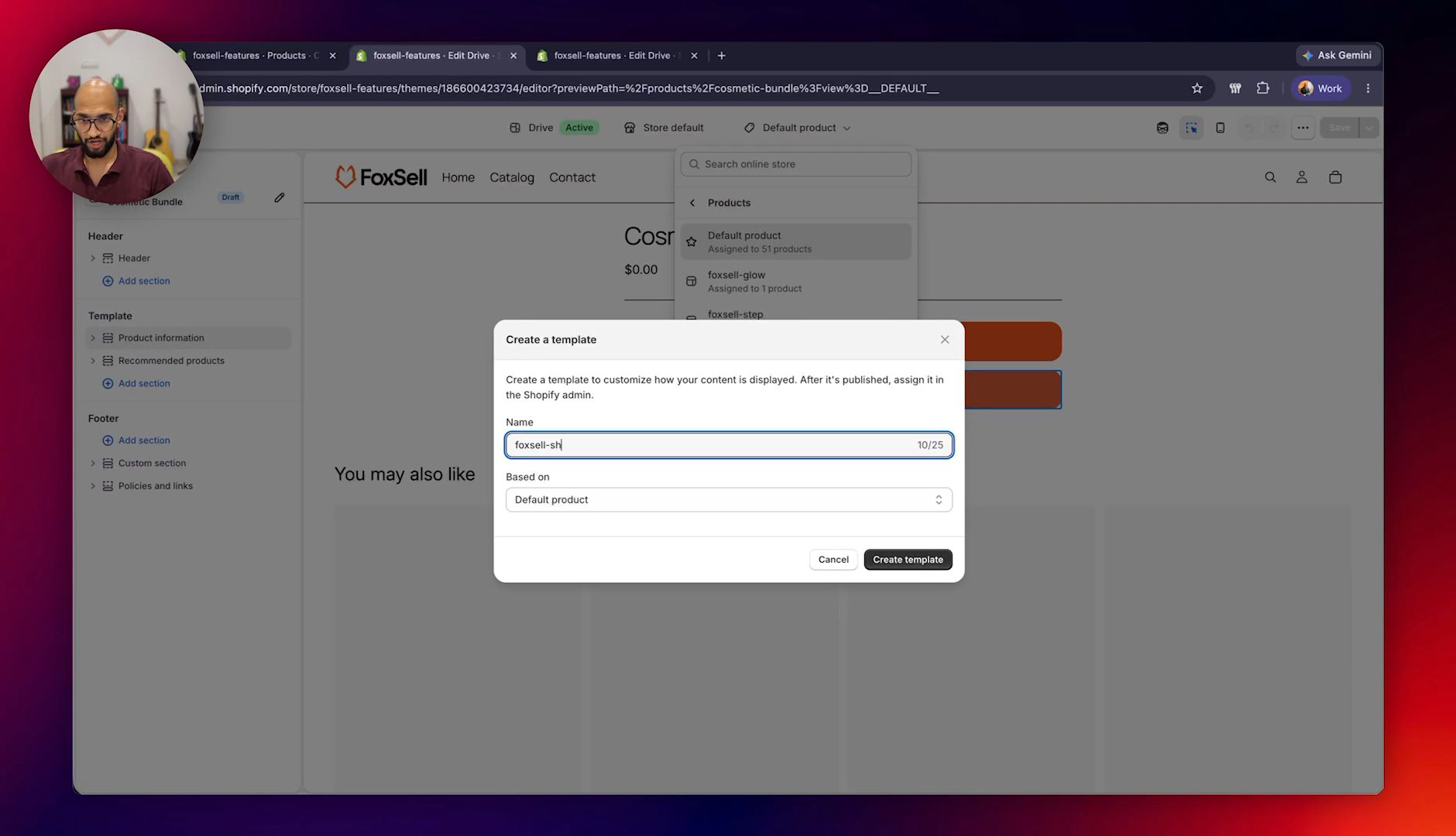Screen dimensions: 1456x836
Task: Click the FoxSell logo in preview
Action: (x=380, y=177)
